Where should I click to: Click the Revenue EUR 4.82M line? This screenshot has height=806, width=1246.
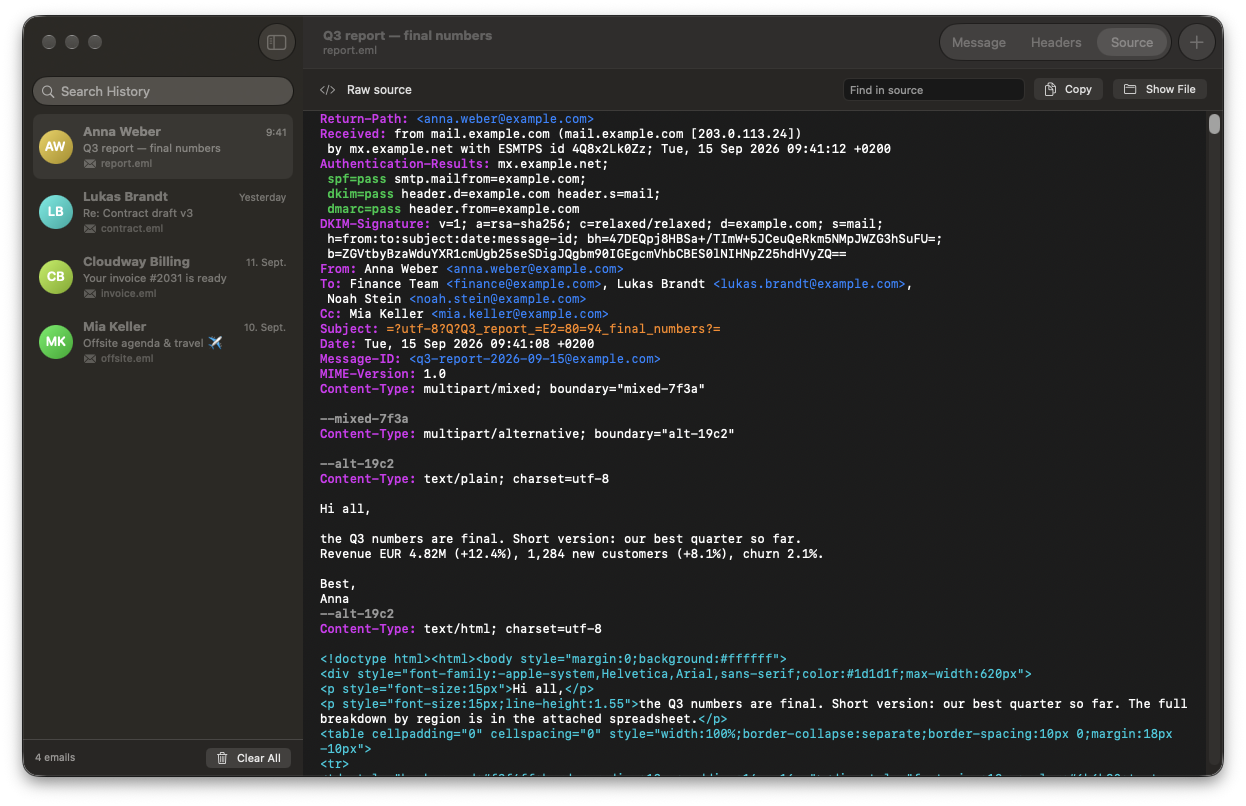(572, 554)
